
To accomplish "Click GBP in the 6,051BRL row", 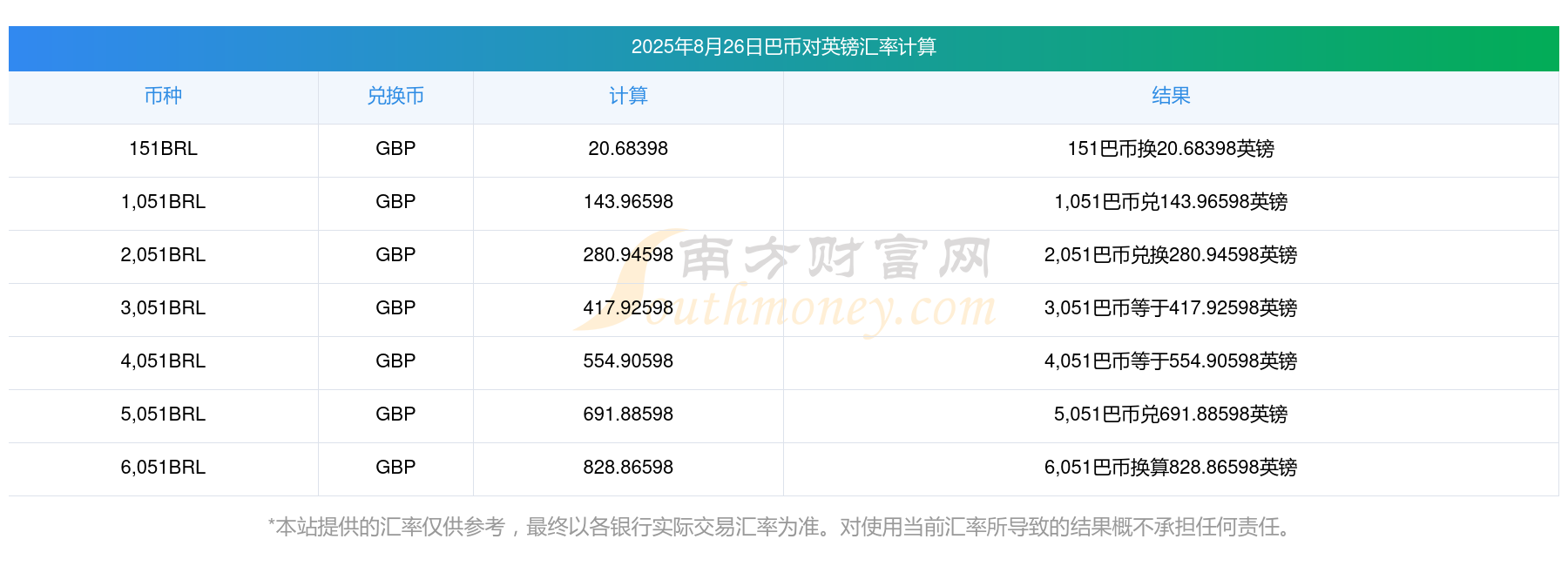I will pyautogui.click(x=395, y=468).
